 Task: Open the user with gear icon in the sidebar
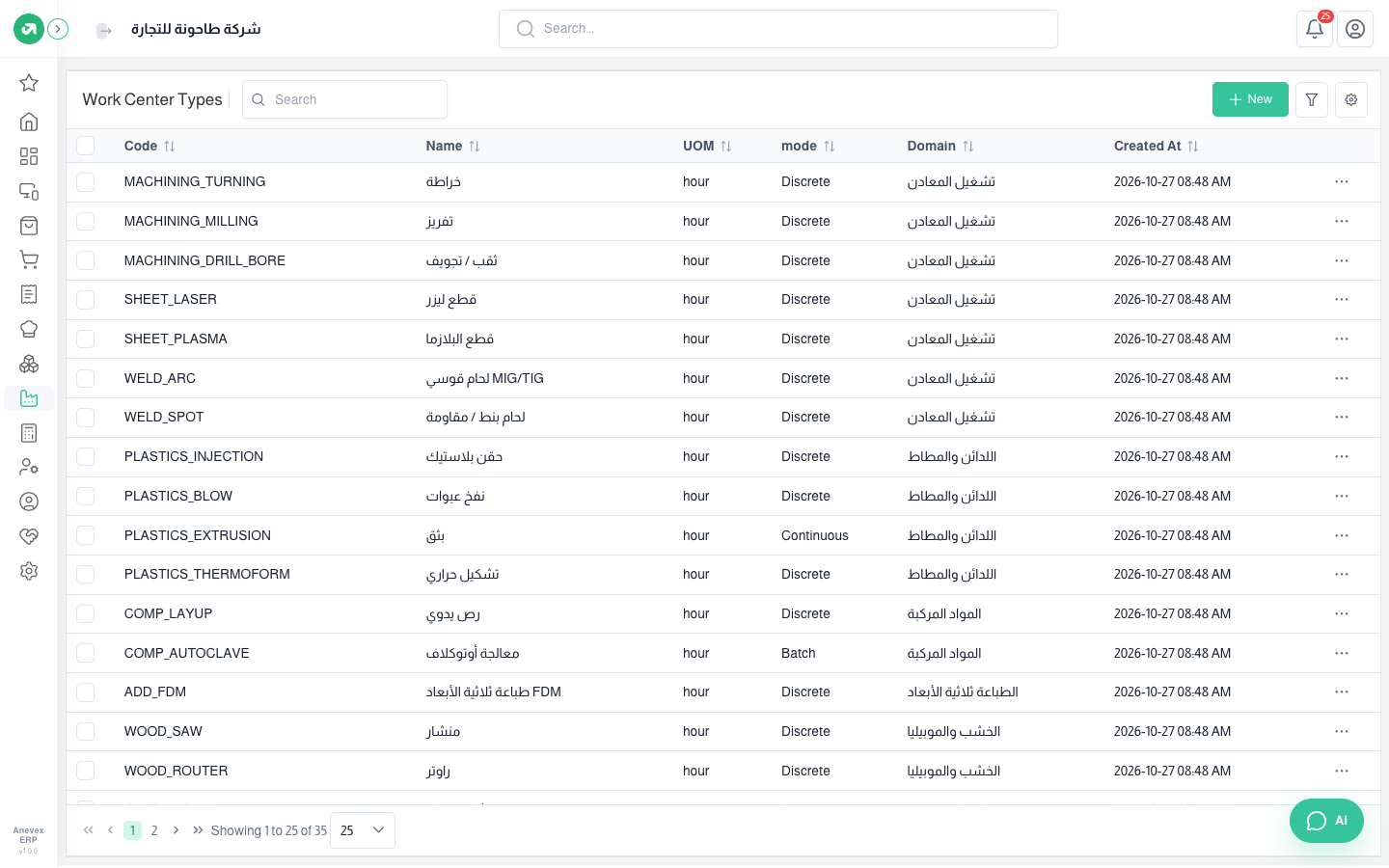pyautogui.click(x=29, y=467)
